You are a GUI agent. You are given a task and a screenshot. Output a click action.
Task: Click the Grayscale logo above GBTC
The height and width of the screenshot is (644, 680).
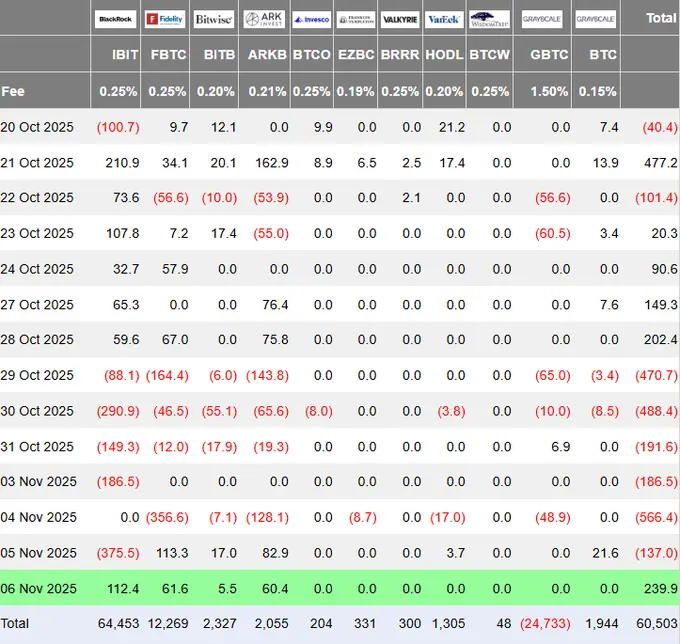point(542,19)
